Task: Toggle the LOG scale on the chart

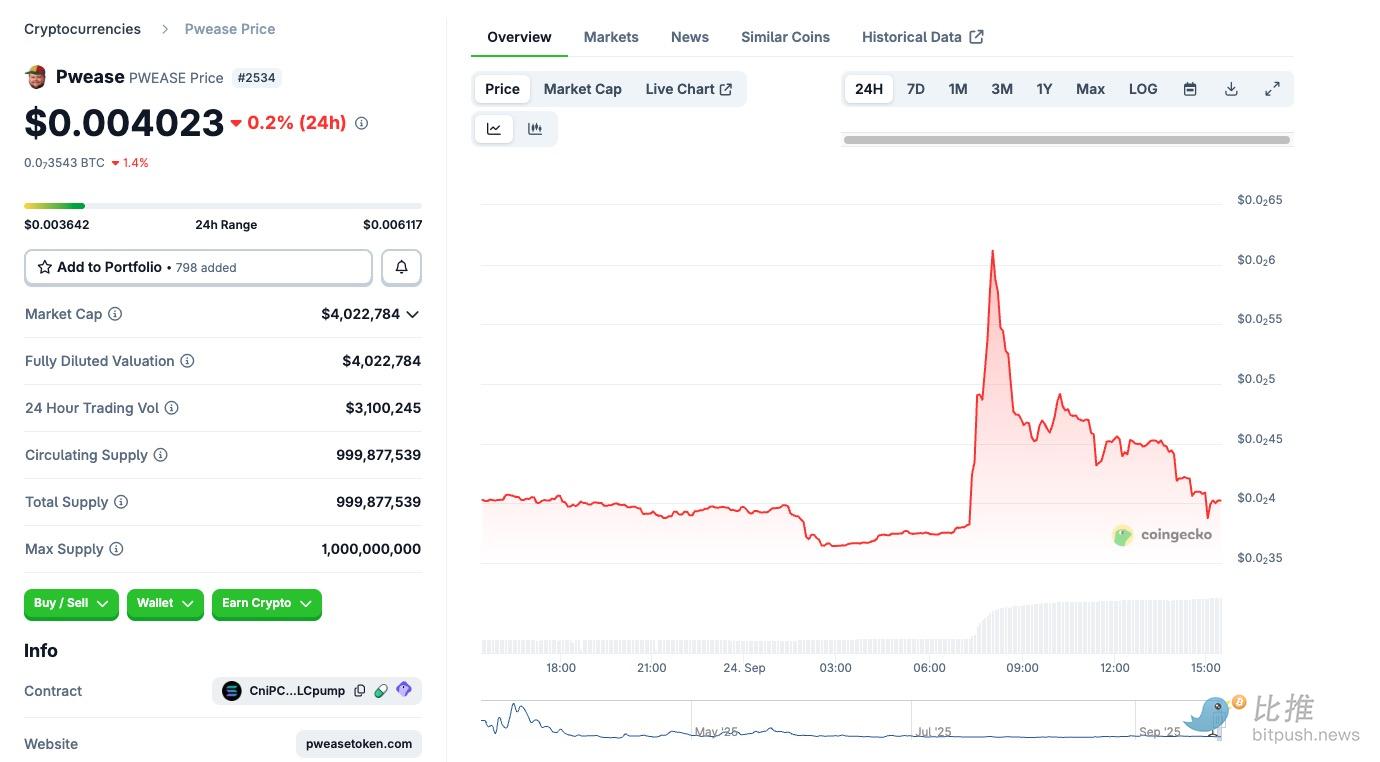Action: (1143, 89)
